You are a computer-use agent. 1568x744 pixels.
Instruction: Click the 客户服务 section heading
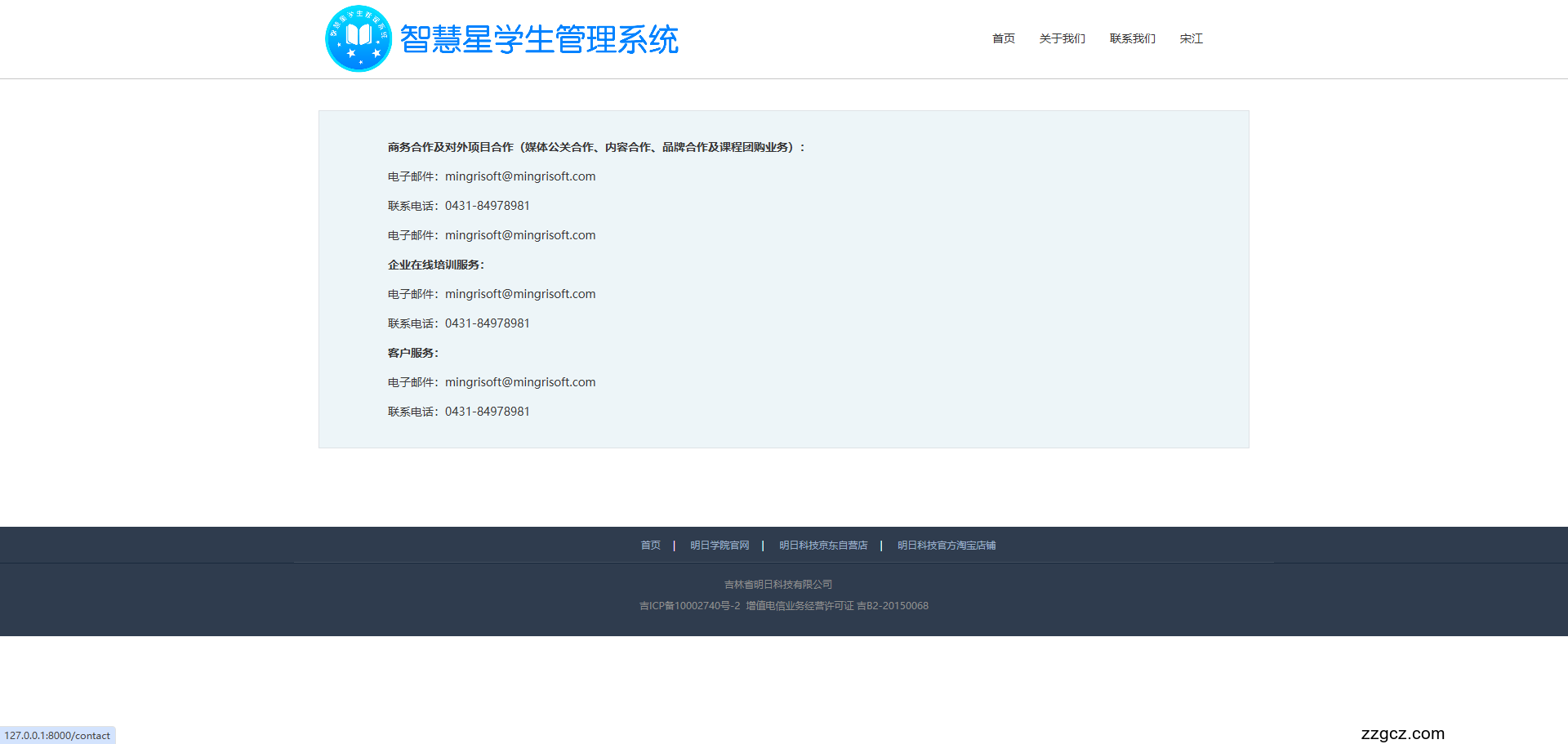point(412,353)
